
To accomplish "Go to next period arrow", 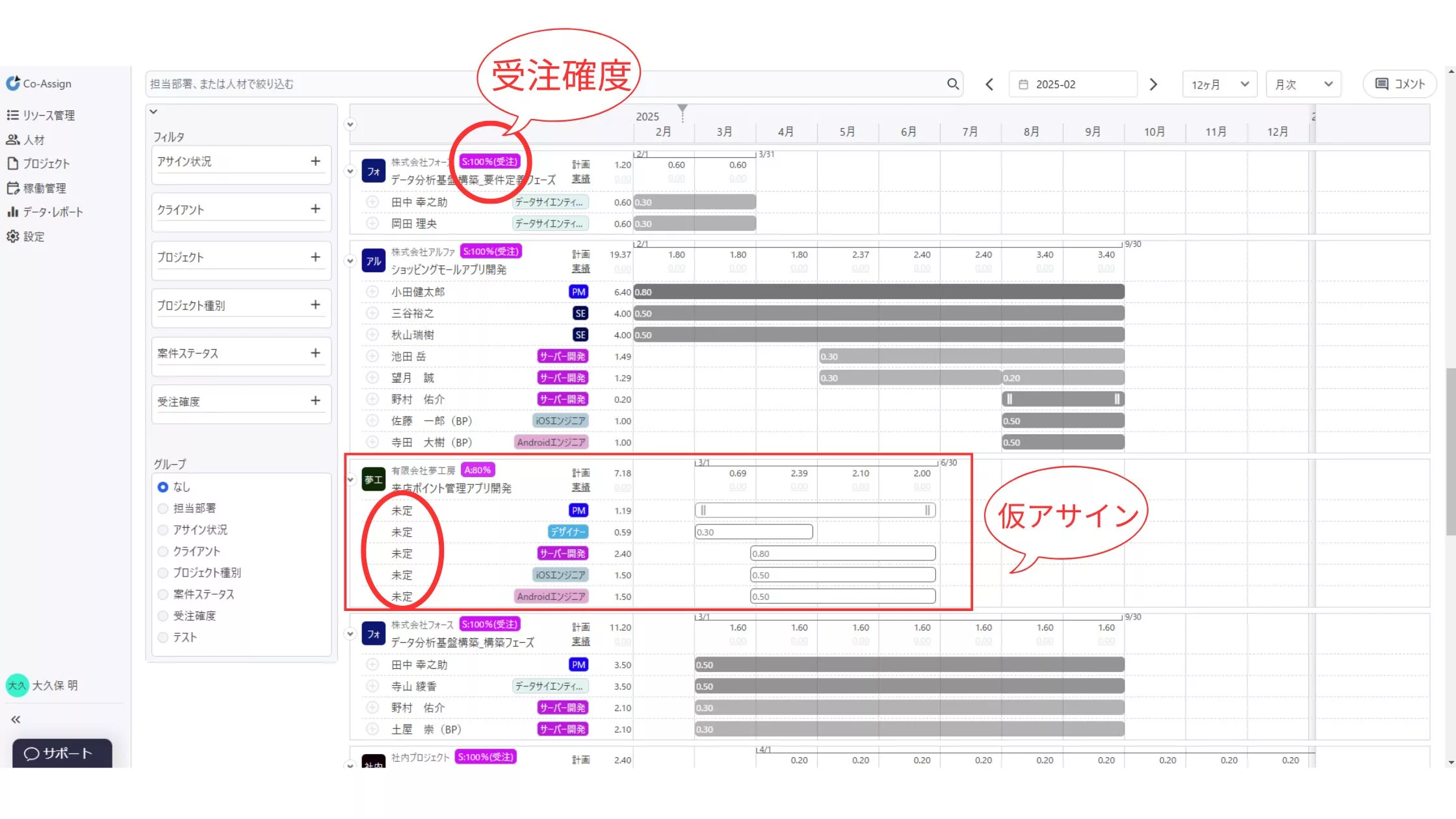I will coord(1154,84).
